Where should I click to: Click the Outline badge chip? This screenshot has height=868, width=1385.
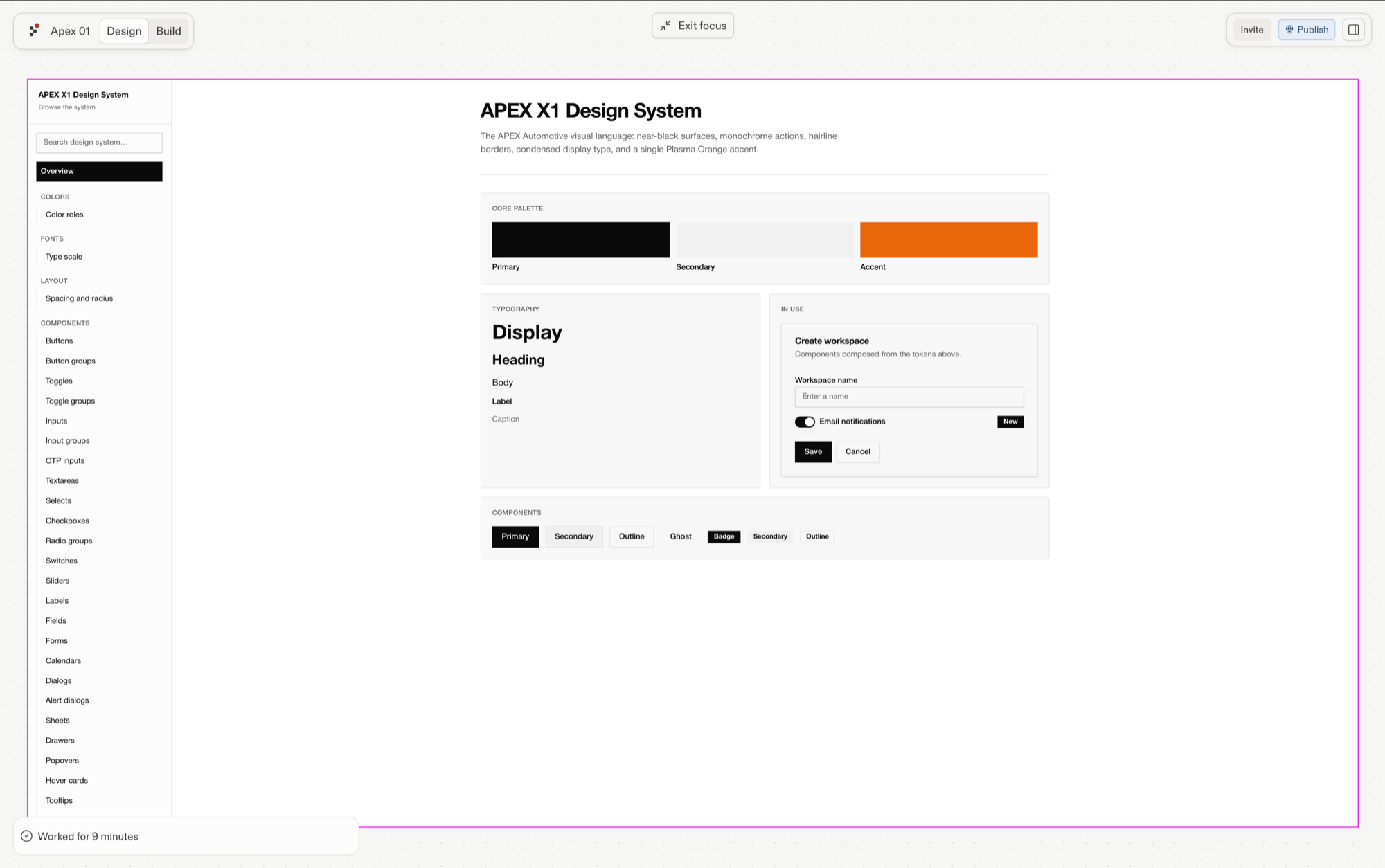(x=817, y=536)
